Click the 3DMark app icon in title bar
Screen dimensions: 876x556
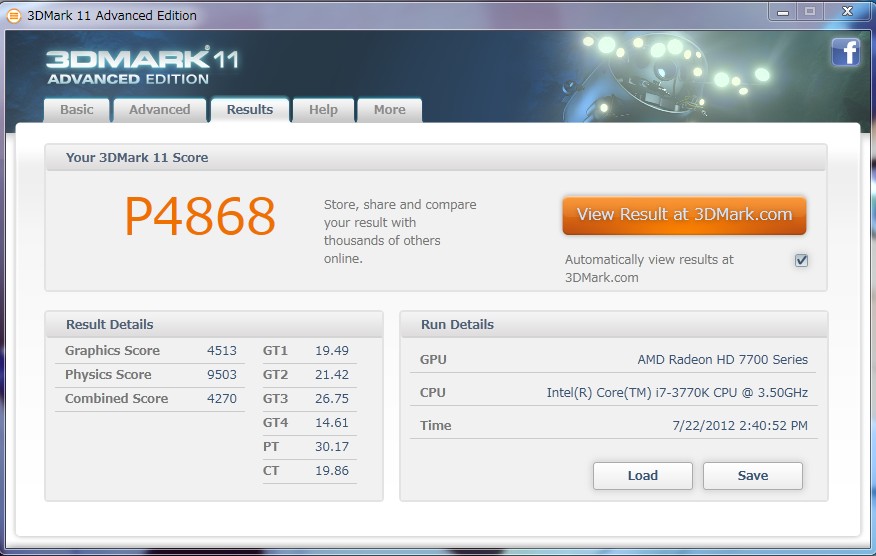(x=13, y=16)
